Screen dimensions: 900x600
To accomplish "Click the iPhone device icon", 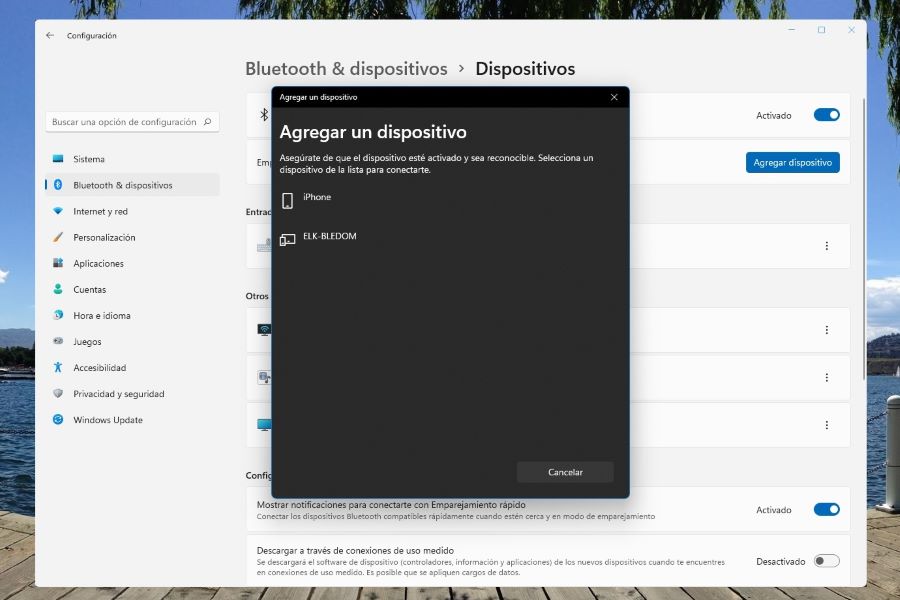I will tap(290, 200).
